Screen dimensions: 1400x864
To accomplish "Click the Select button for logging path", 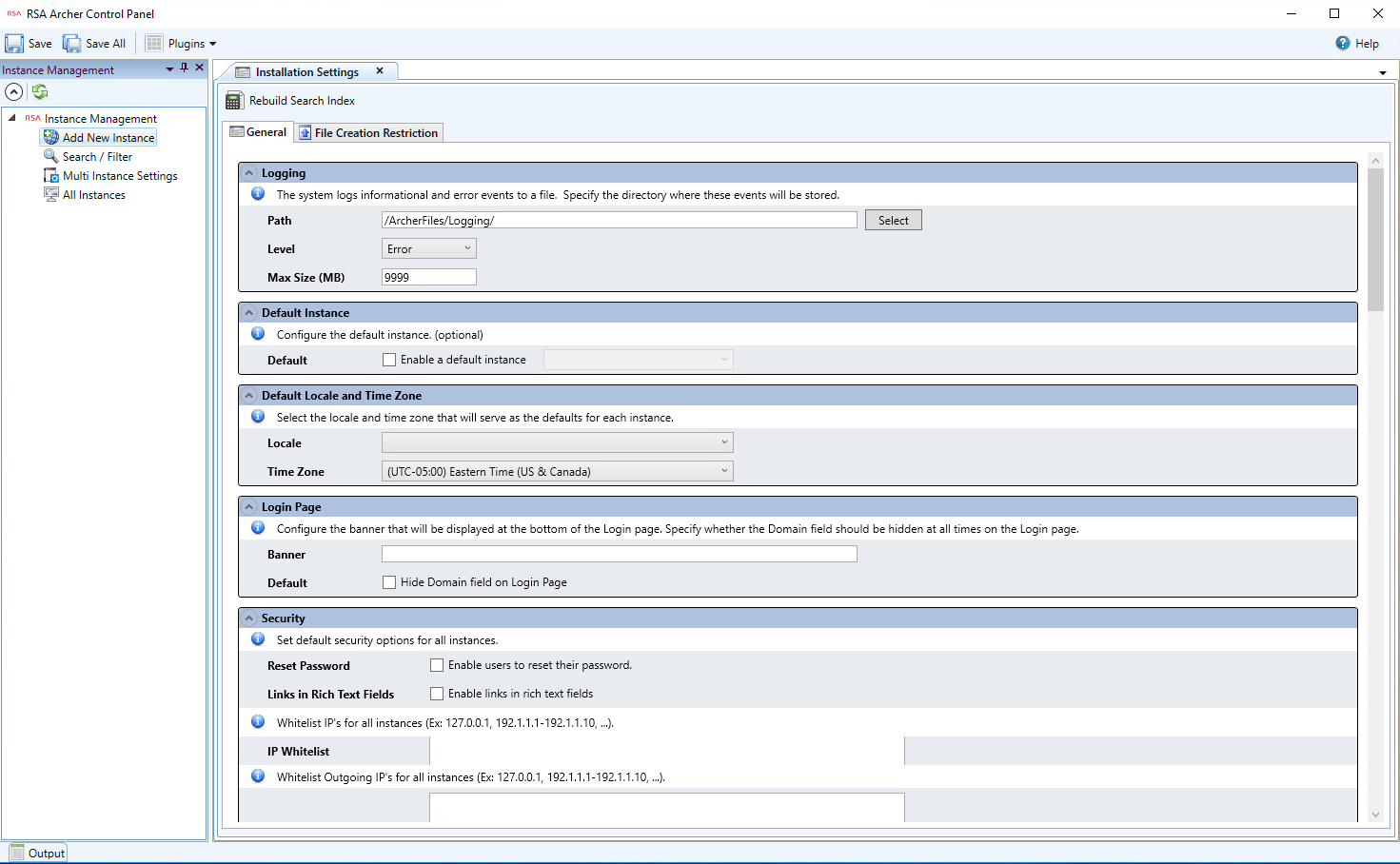I will point(894,220).
